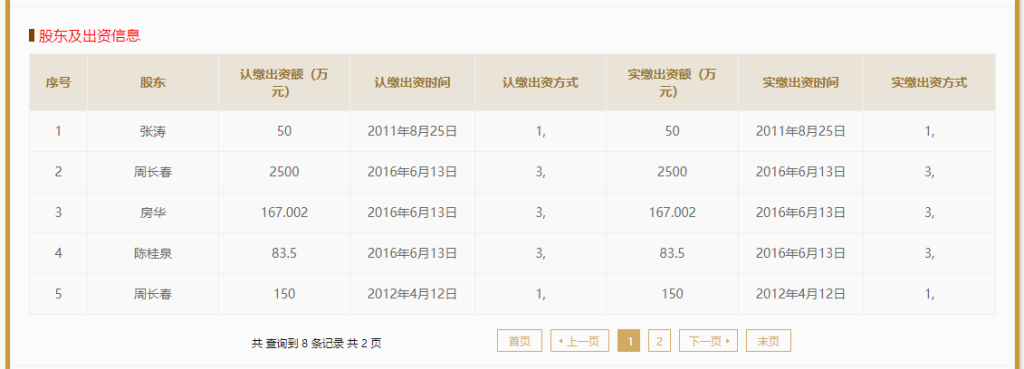Click the 序号 column header
Viewport: 1024px width, 369px height.
(x=58, y=83)
